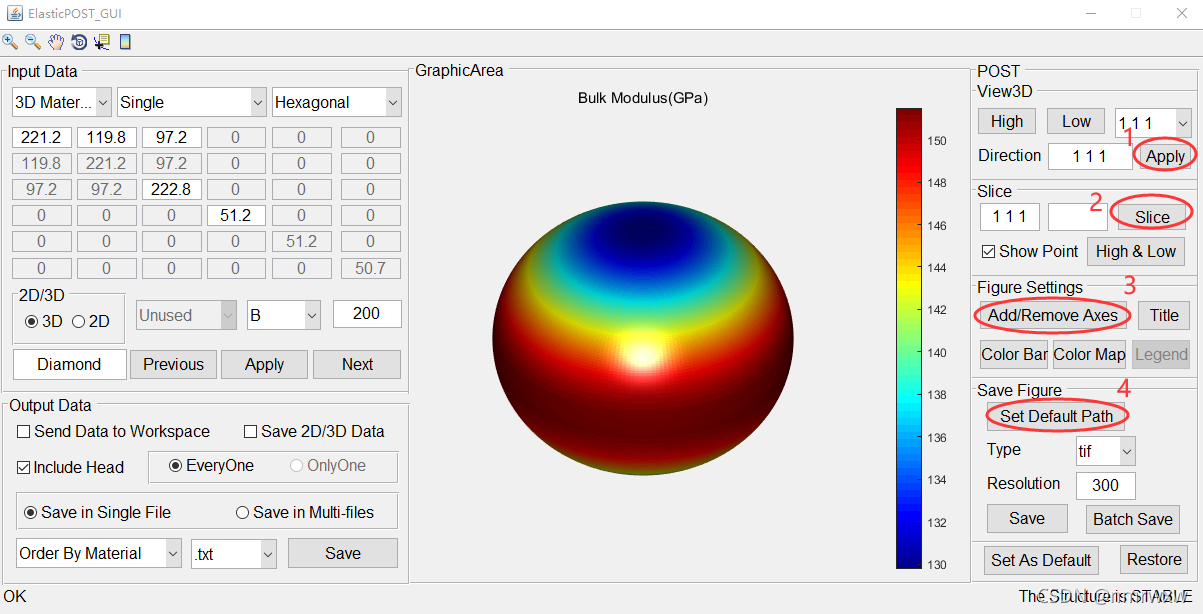Click the High & Low button

click(1136, 251)
